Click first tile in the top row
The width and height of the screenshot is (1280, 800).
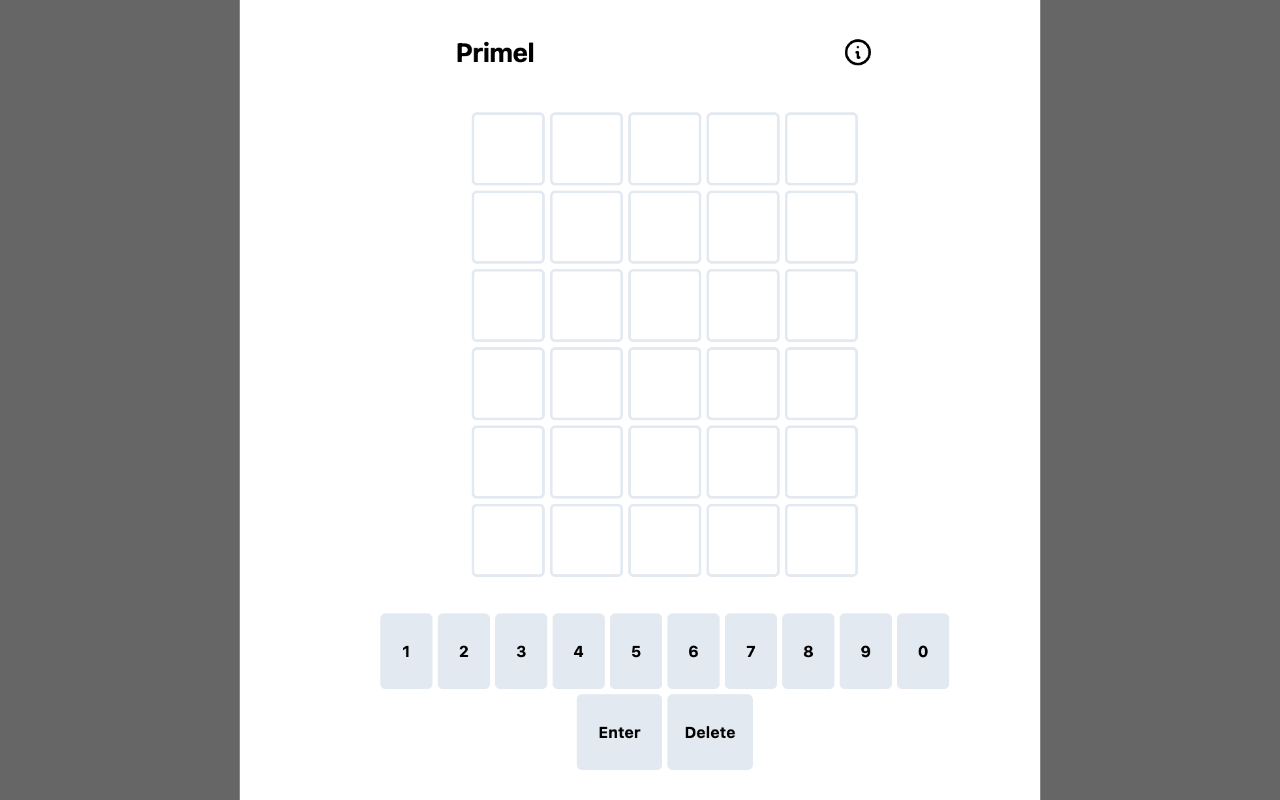click(508, 149)
